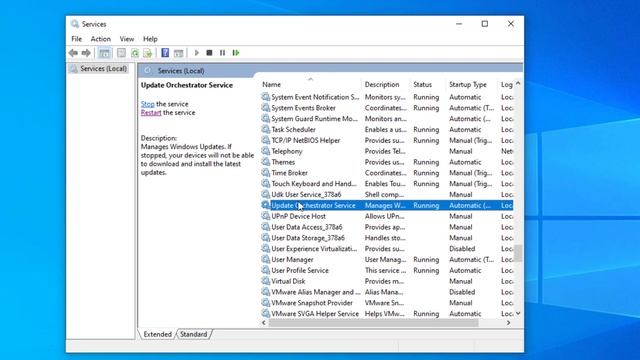
Task: Select the Update Orchestrator Service row
Action: [x=387, y=205]
